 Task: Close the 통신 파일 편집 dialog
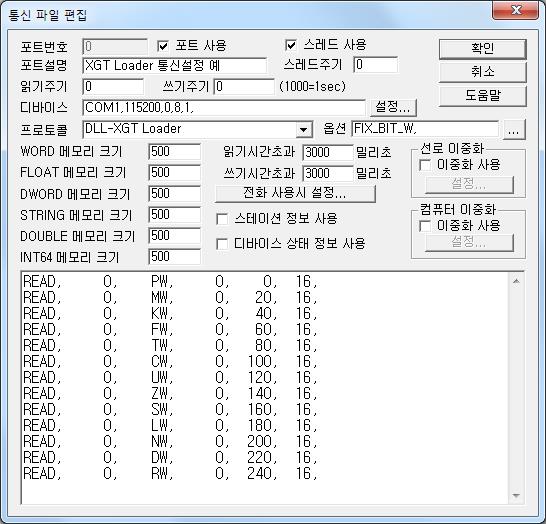click(x=516, y=10)
